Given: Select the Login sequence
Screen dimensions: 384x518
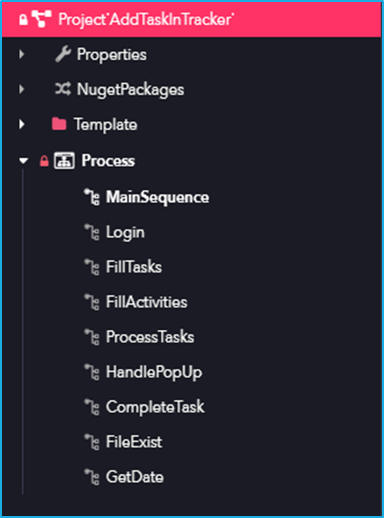Looking at the screenshot, I should pos(125,232).
